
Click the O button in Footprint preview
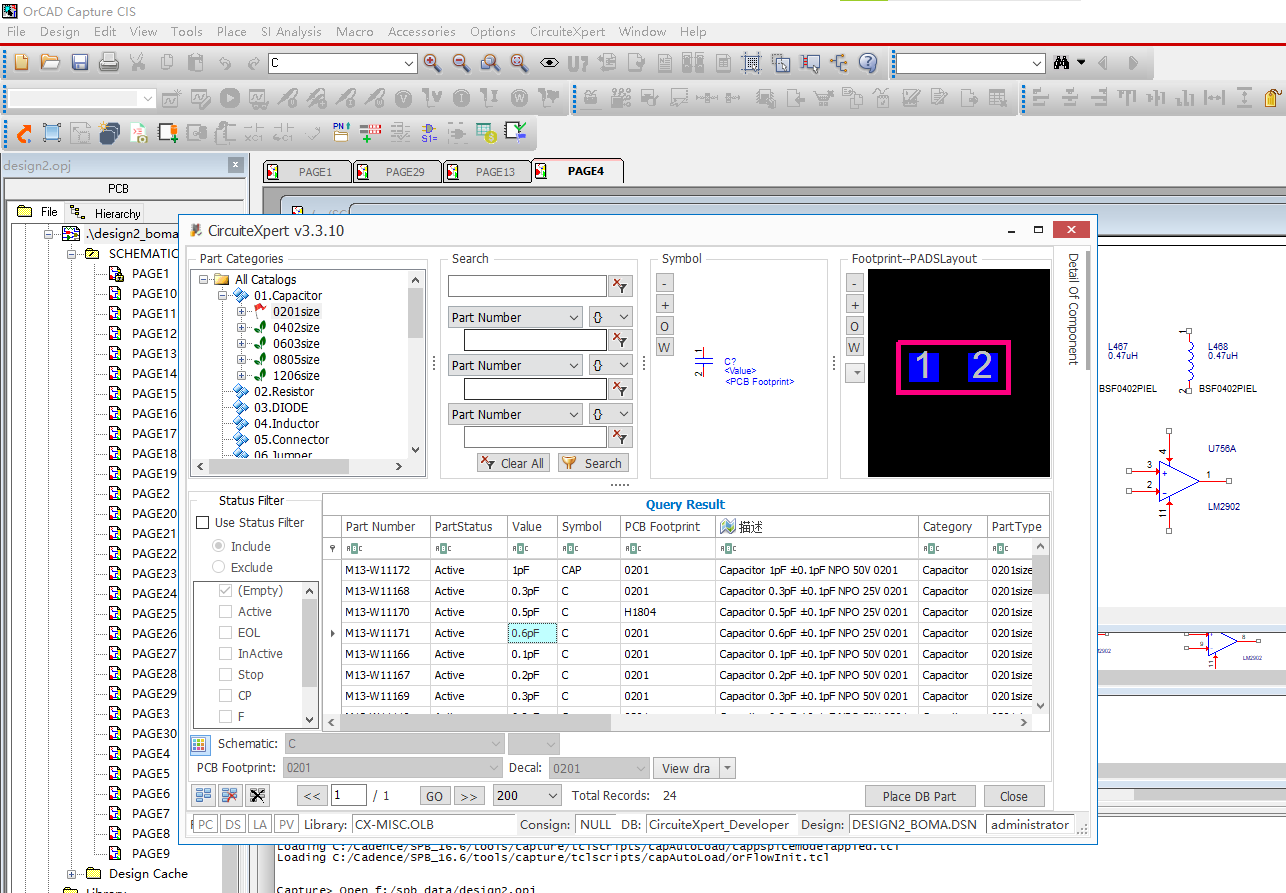pos(855,326)
